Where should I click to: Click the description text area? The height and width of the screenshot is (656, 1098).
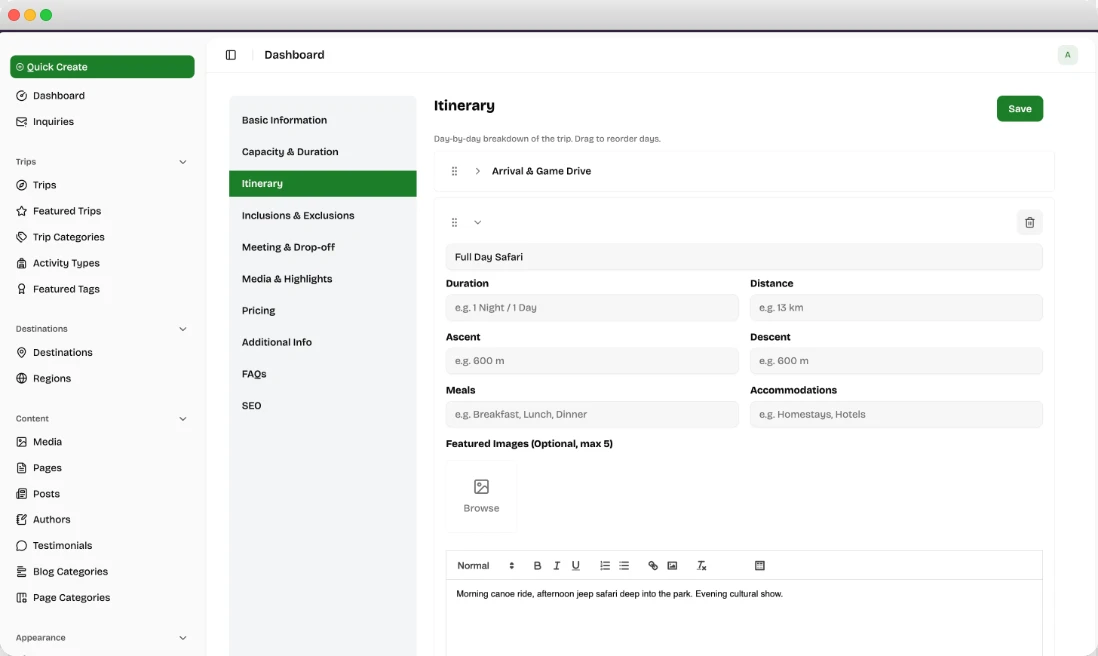coord(744,618)
